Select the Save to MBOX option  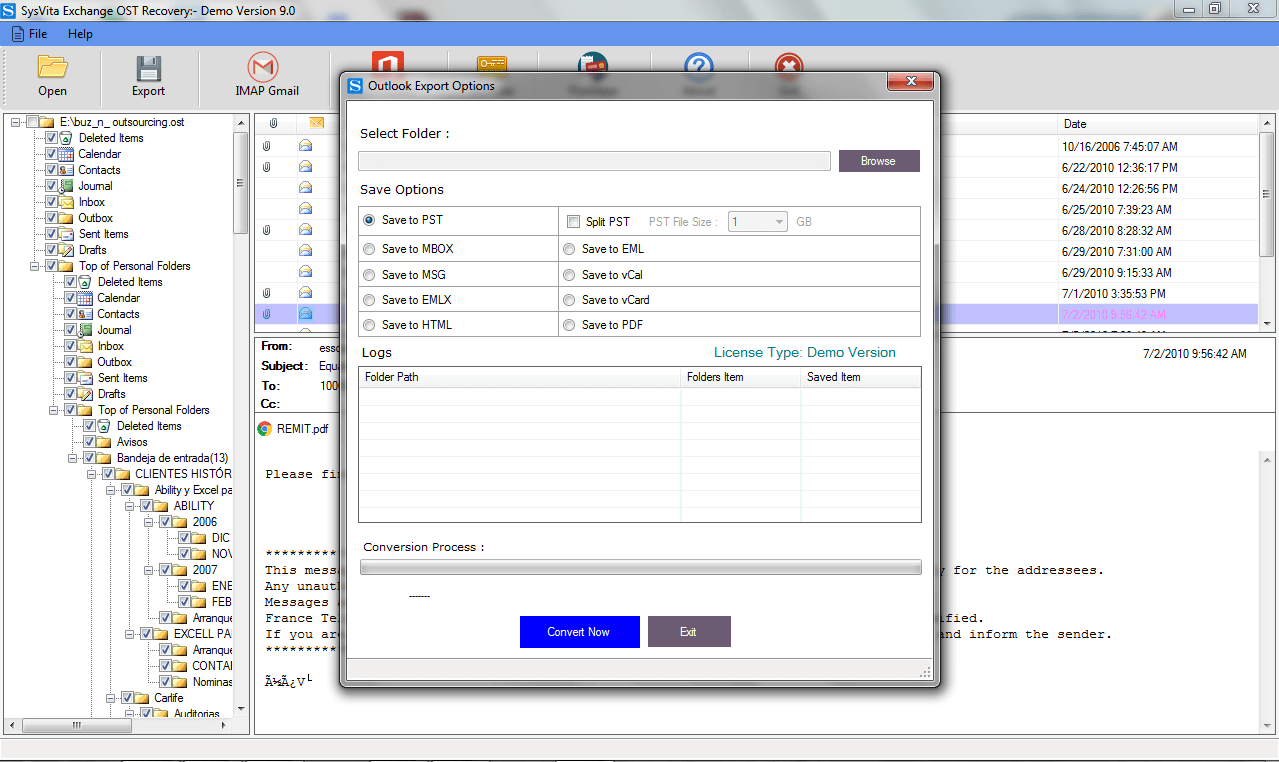tap(370, 249)
